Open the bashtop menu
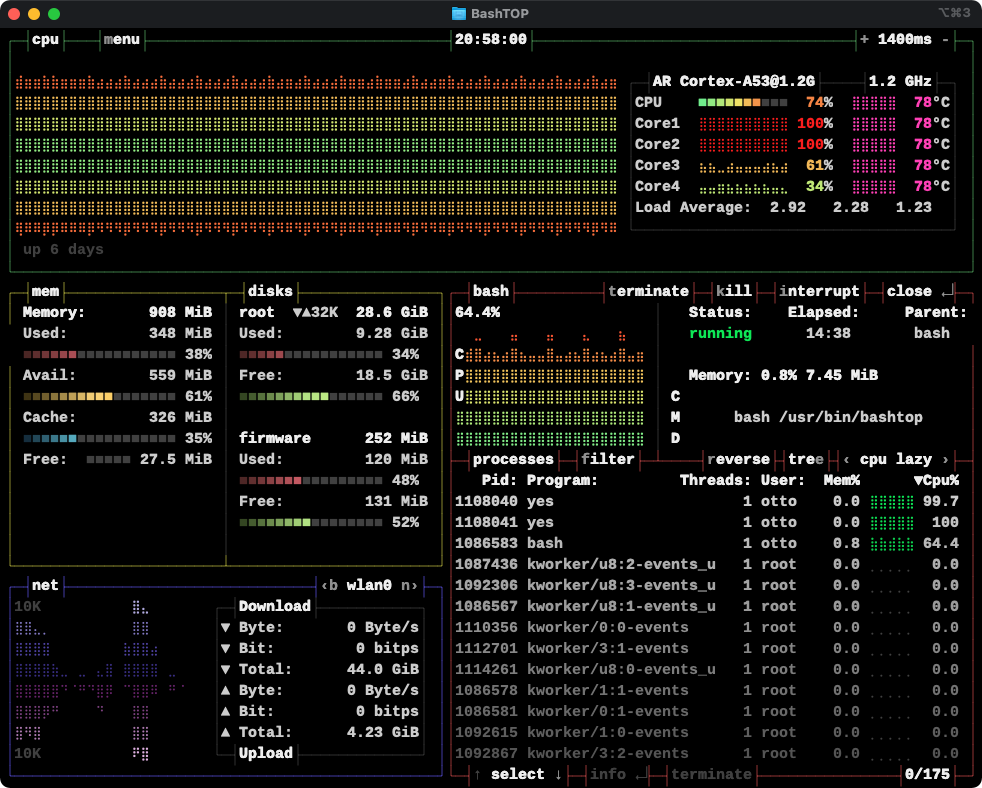This screenshot has height=788, width=982. tap(121, 39)
